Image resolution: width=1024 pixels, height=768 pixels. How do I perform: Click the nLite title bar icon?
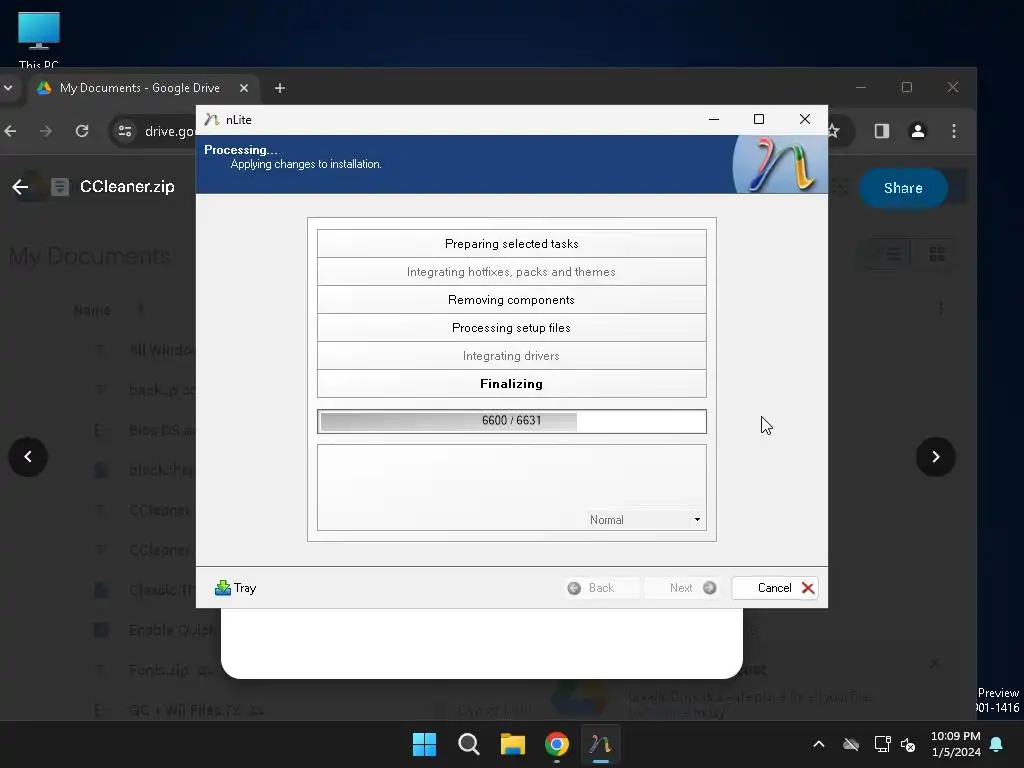211,120
